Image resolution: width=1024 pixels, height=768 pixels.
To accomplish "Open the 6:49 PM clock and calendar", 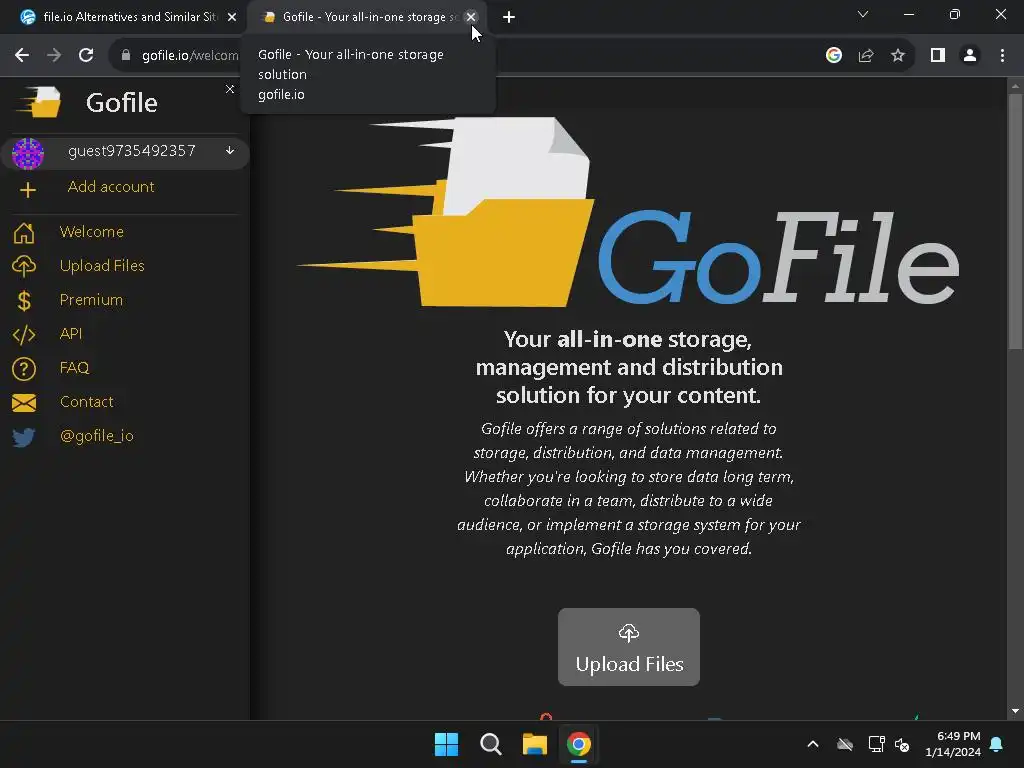I will pos(953,744).
